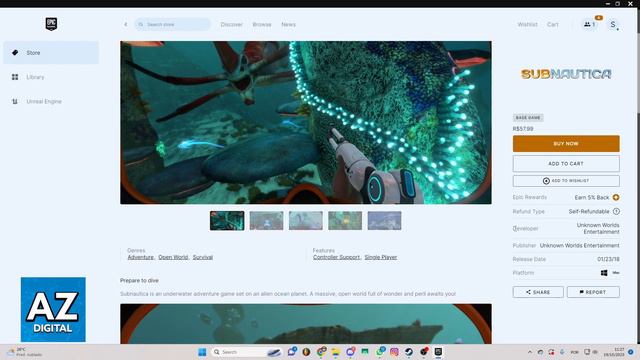Switch to the News tab

[x=288, y=24]
